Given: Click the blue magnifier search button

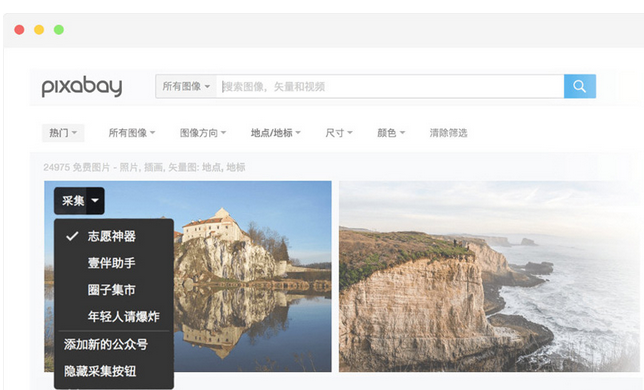Looking at the screenshot, I should pos(580,86).
